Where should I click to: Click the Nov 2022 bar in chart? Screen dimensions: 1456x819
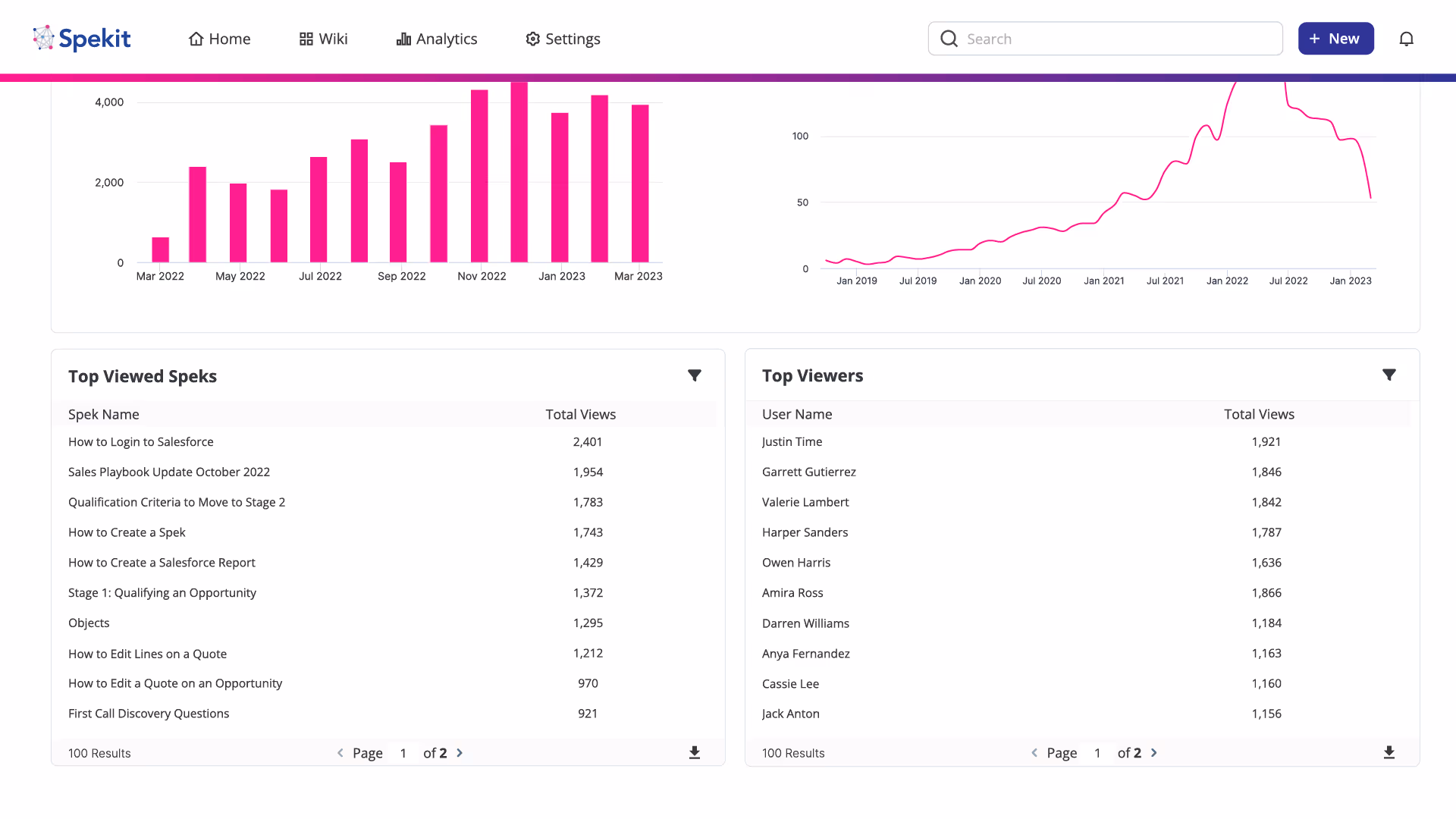coord(479,176)
